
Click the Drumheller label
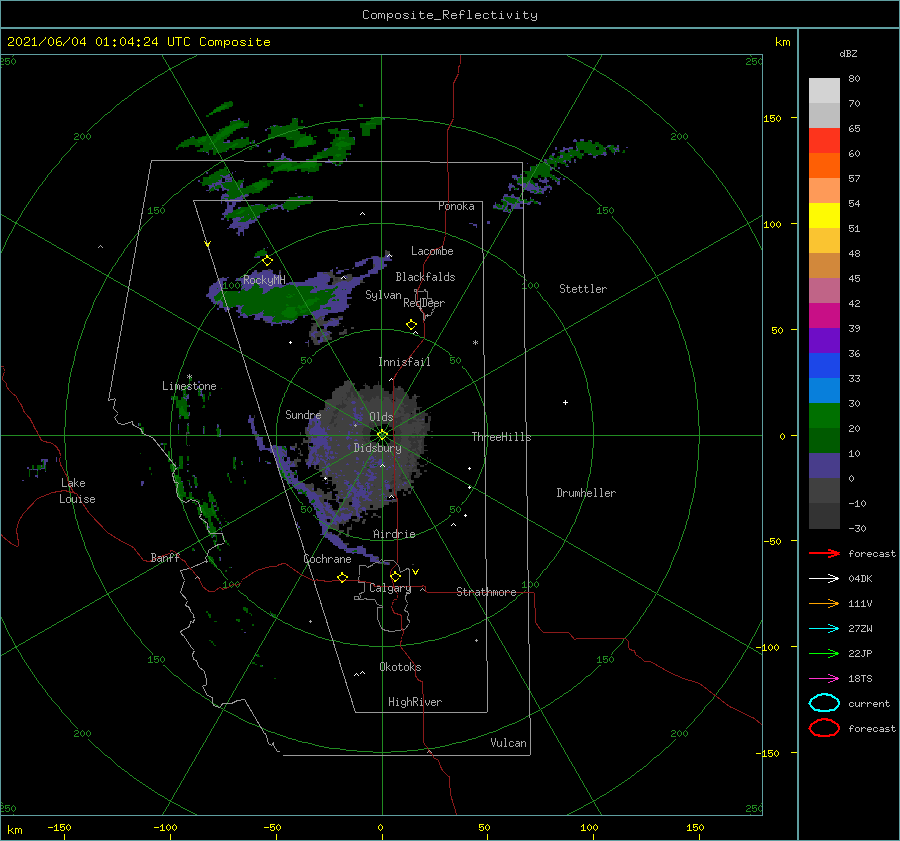[x=586, y=493]
